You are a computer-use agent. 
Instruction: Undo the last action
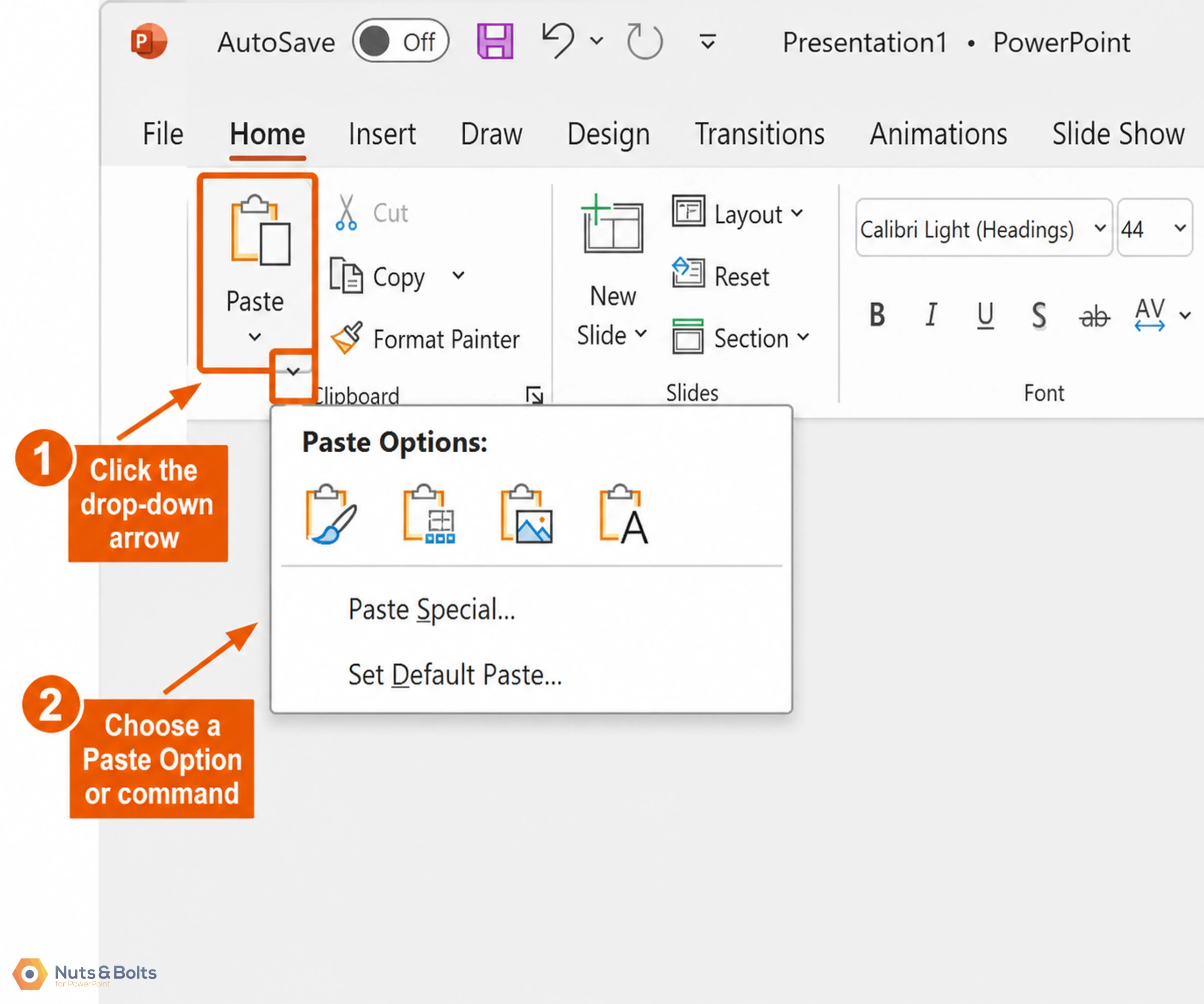point(558,41)
